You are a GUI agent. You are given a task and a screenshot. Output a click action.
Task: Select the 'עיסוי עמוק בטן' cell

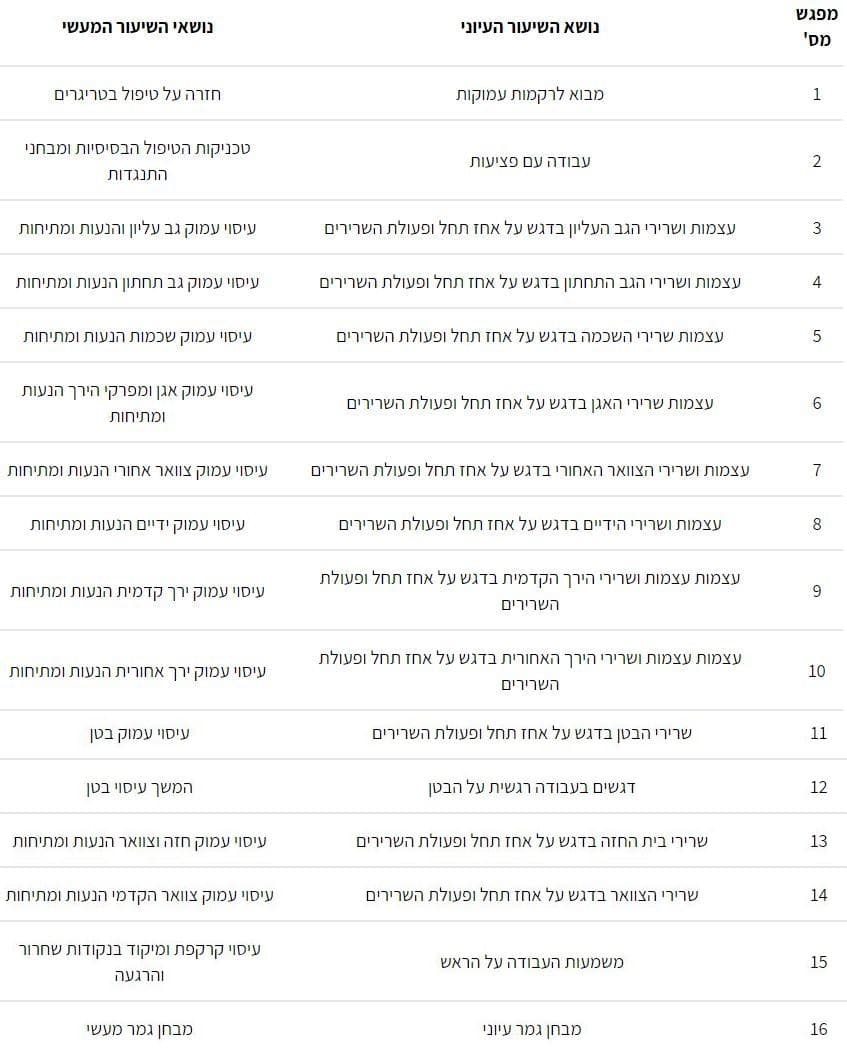point(140,733)
